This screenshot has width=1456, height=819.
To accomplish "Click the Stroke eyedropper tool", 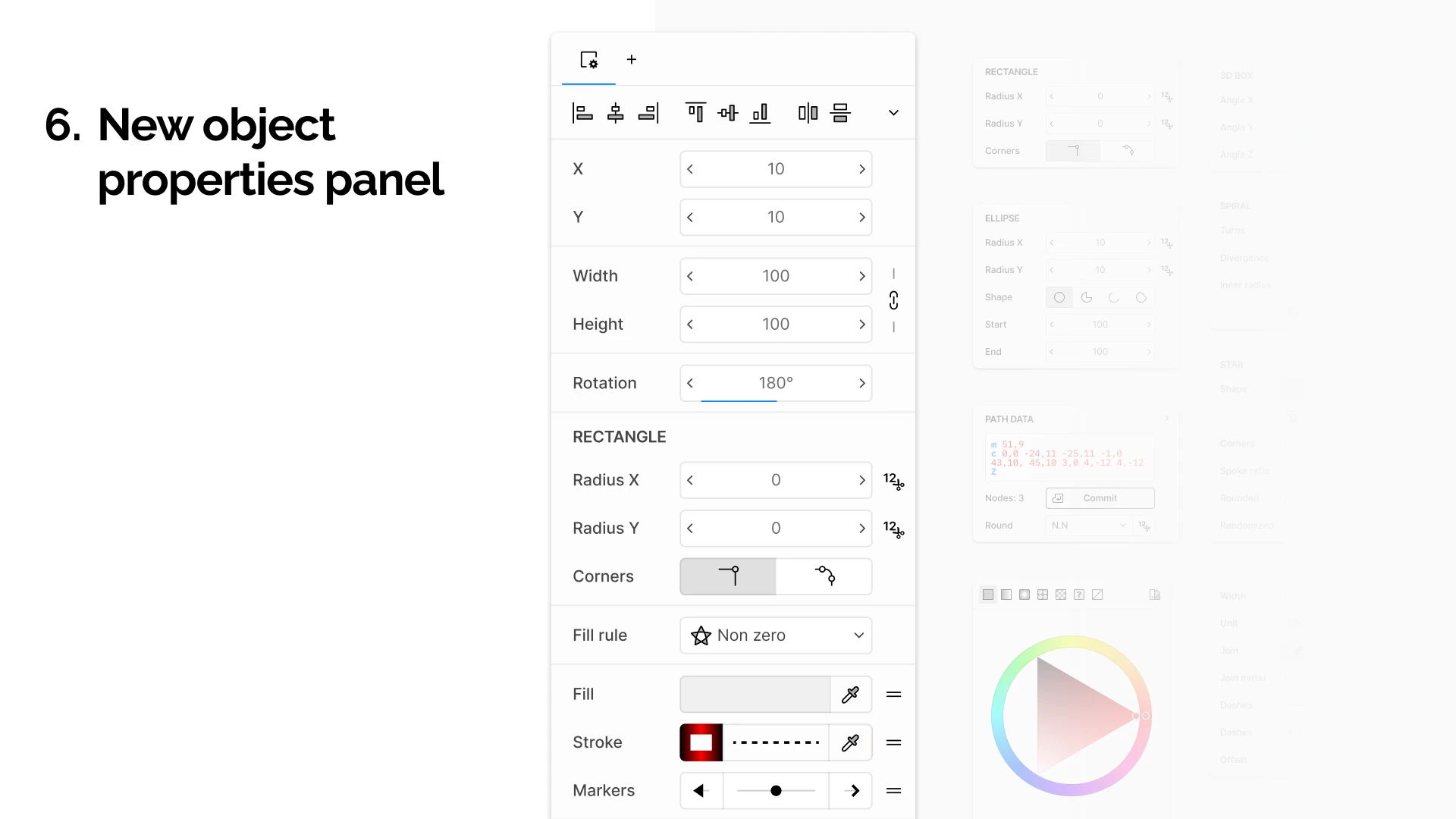I will (x=850, y=742).
